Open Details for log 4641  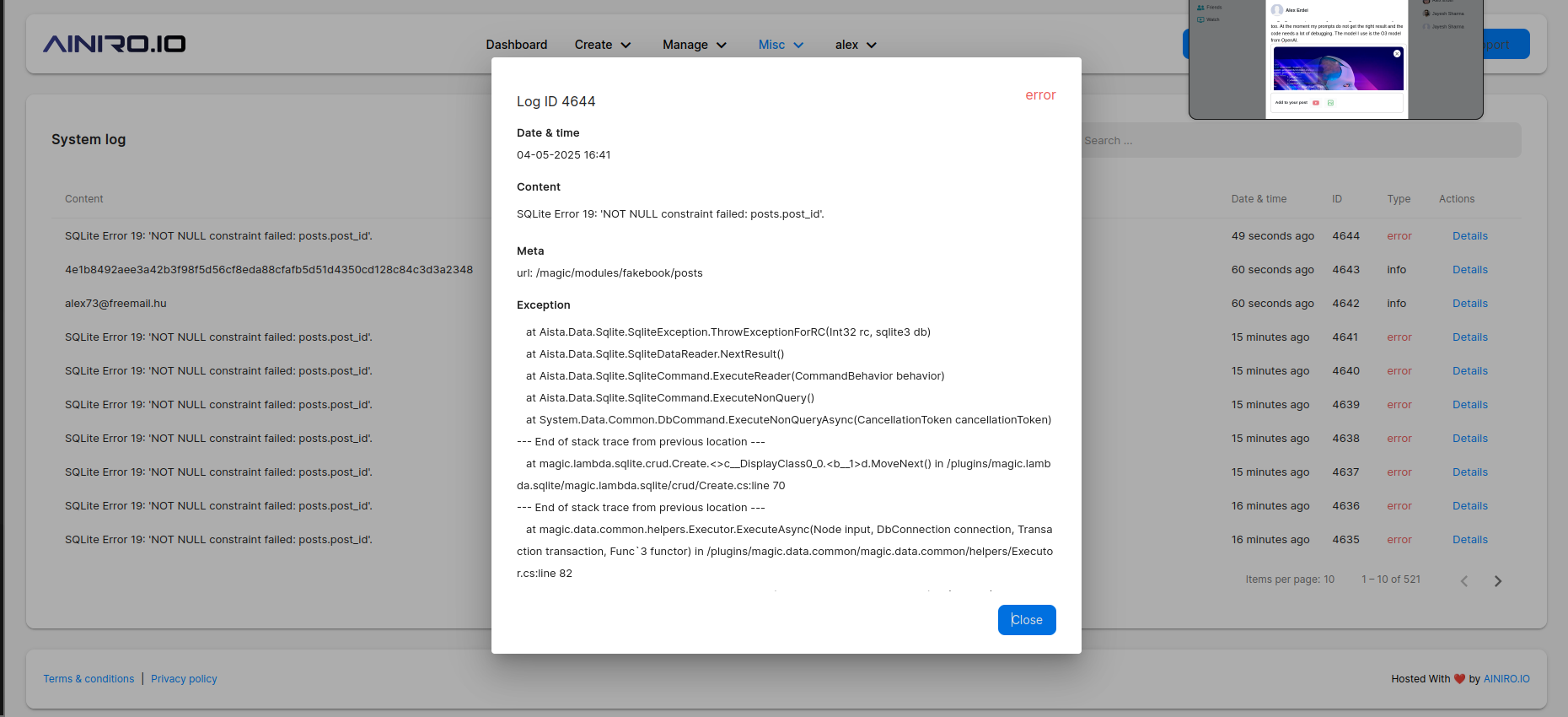click(1469, 337)
